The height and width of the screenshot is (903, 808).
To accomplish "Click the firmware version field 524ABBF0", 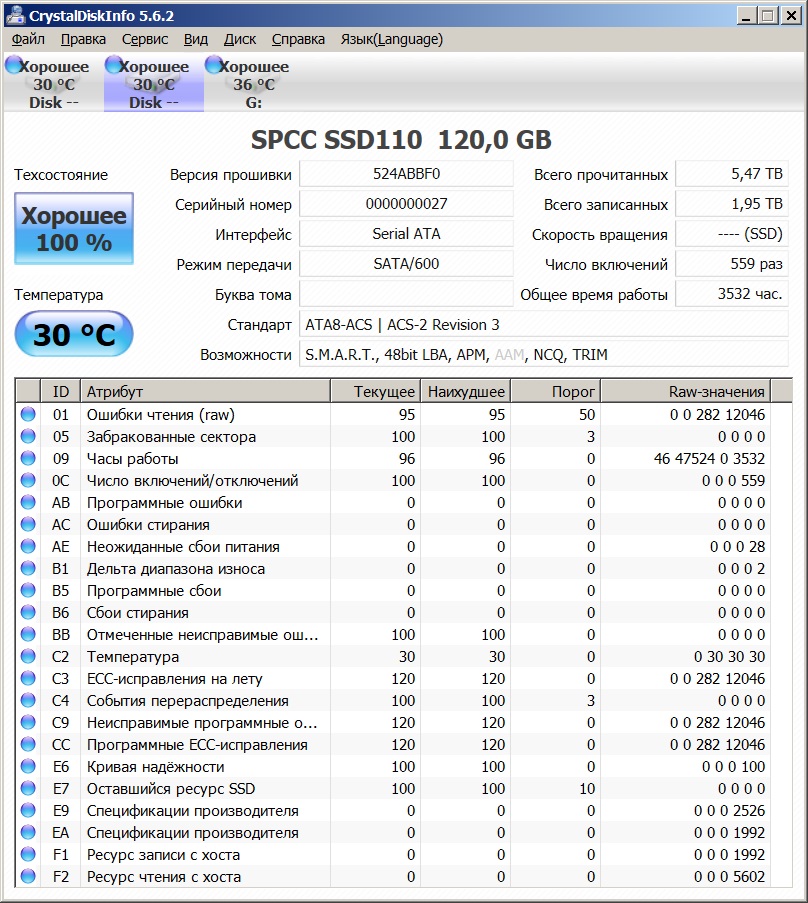I will pos(406,174).
